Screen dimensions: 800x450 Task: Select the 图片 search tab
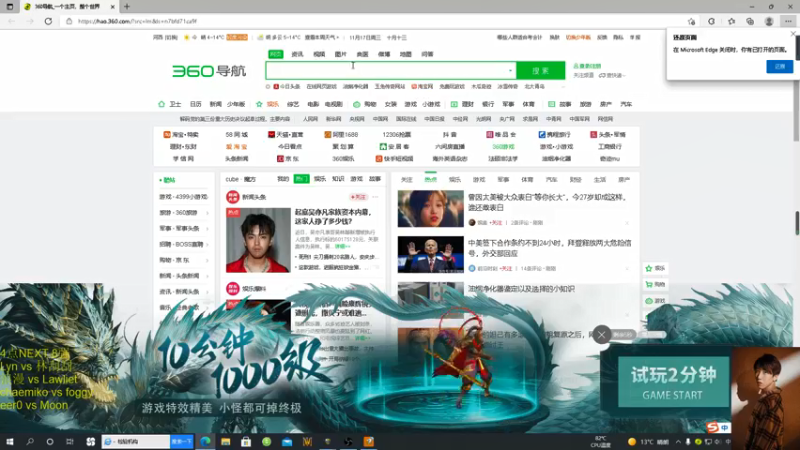340,54
